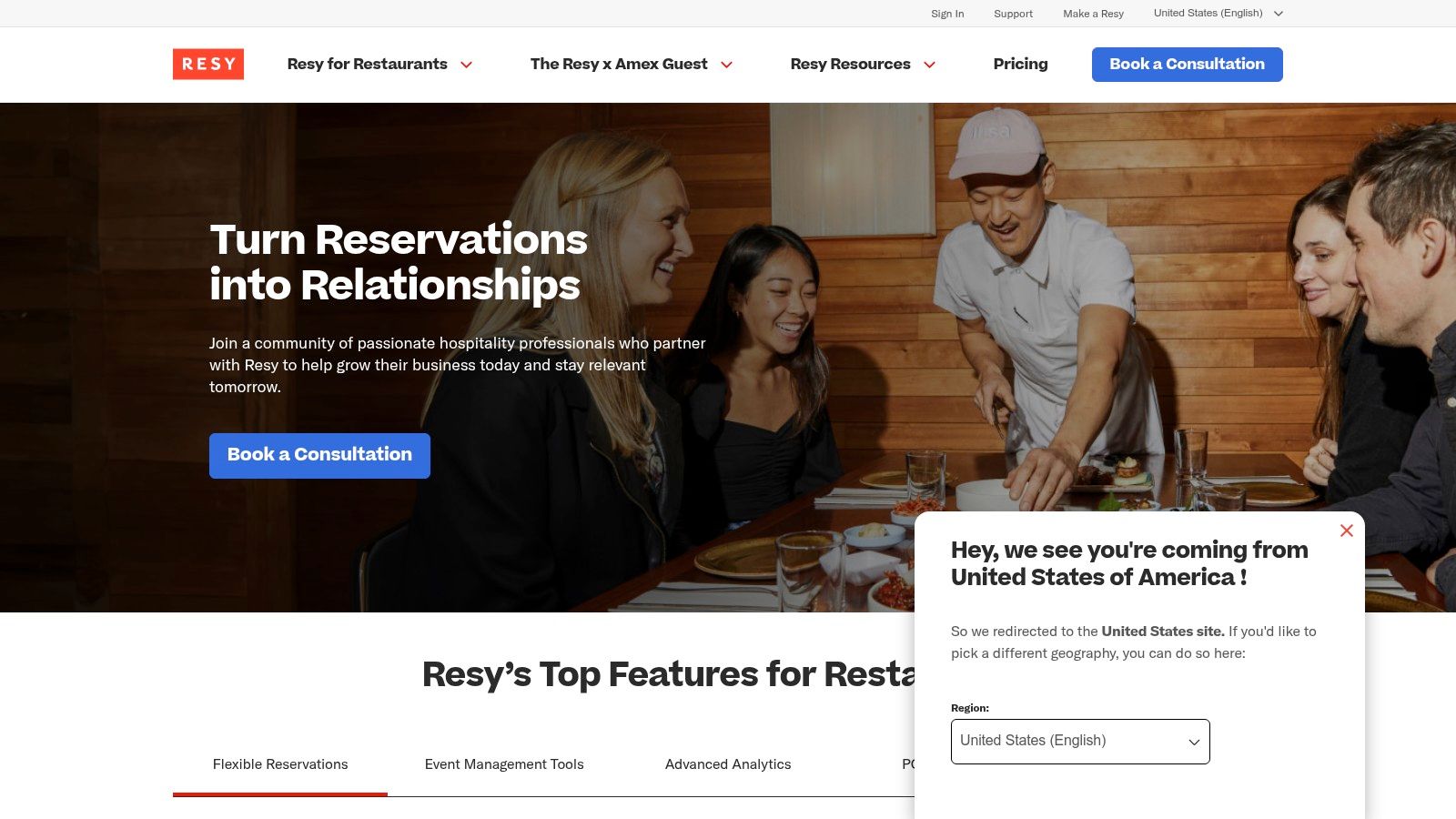Expand the Resy for Restaurants menu
The image size is (1456, 819).
pos(368,65)
